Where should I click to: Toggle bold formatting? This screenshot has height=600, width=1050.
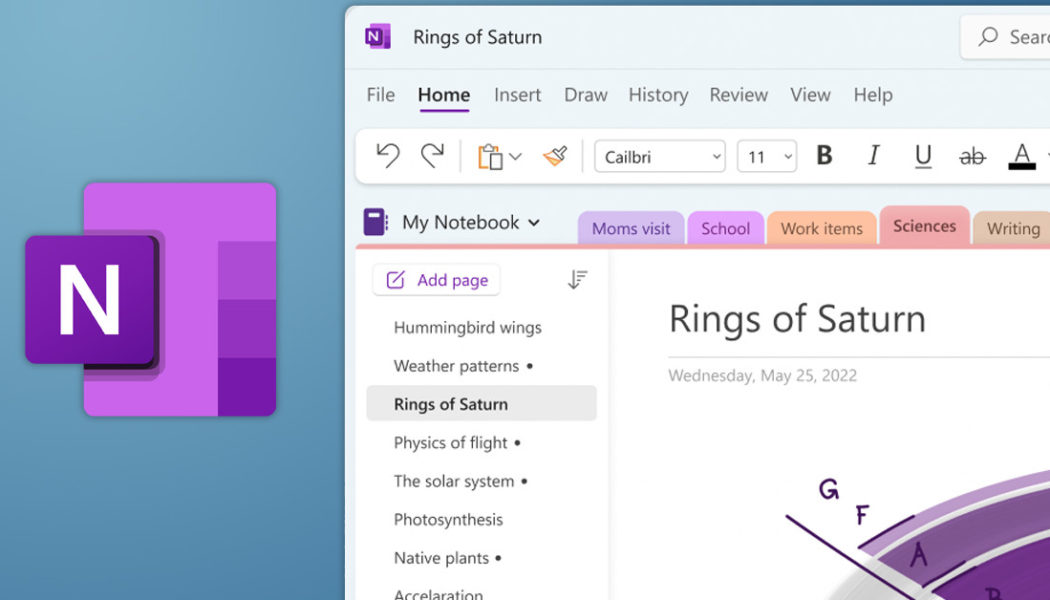coord(824,155)
